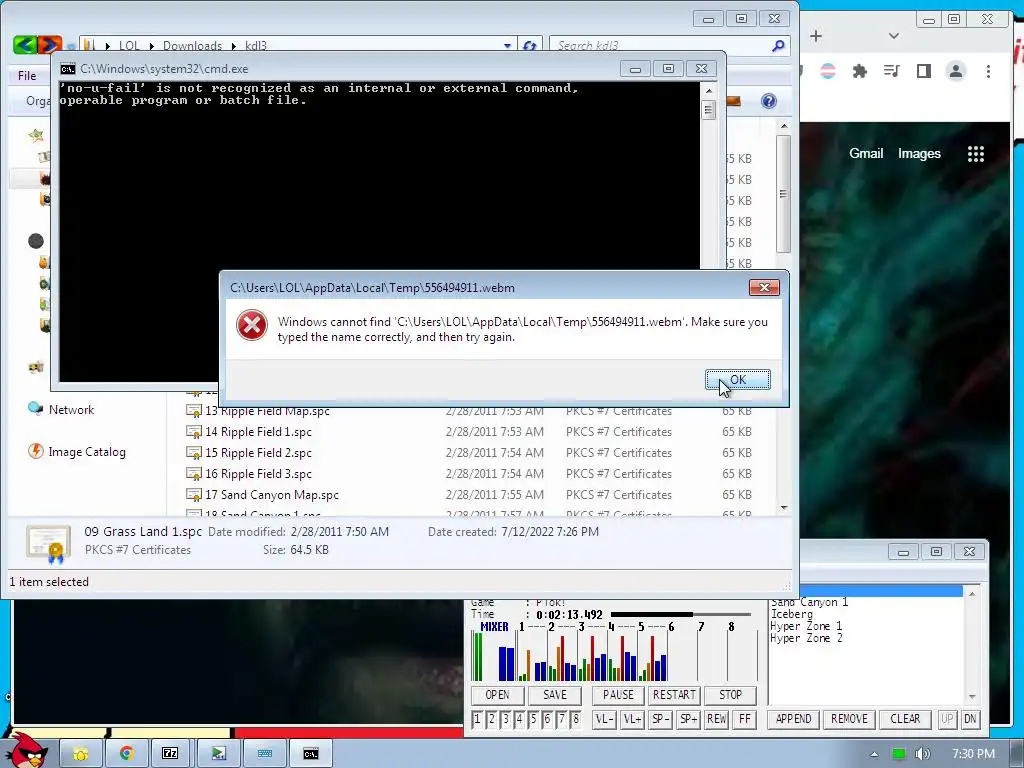The height and width of the screenshot is (768, 1024).
Task: Select Network in the navigation pane
Action: (x=71, y=409)
